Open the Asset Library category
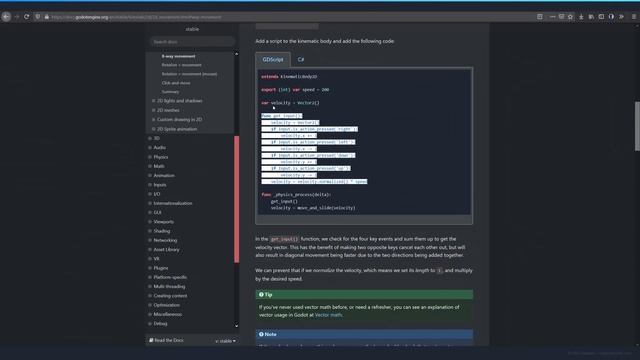640x360 pixels. [166, 249]
